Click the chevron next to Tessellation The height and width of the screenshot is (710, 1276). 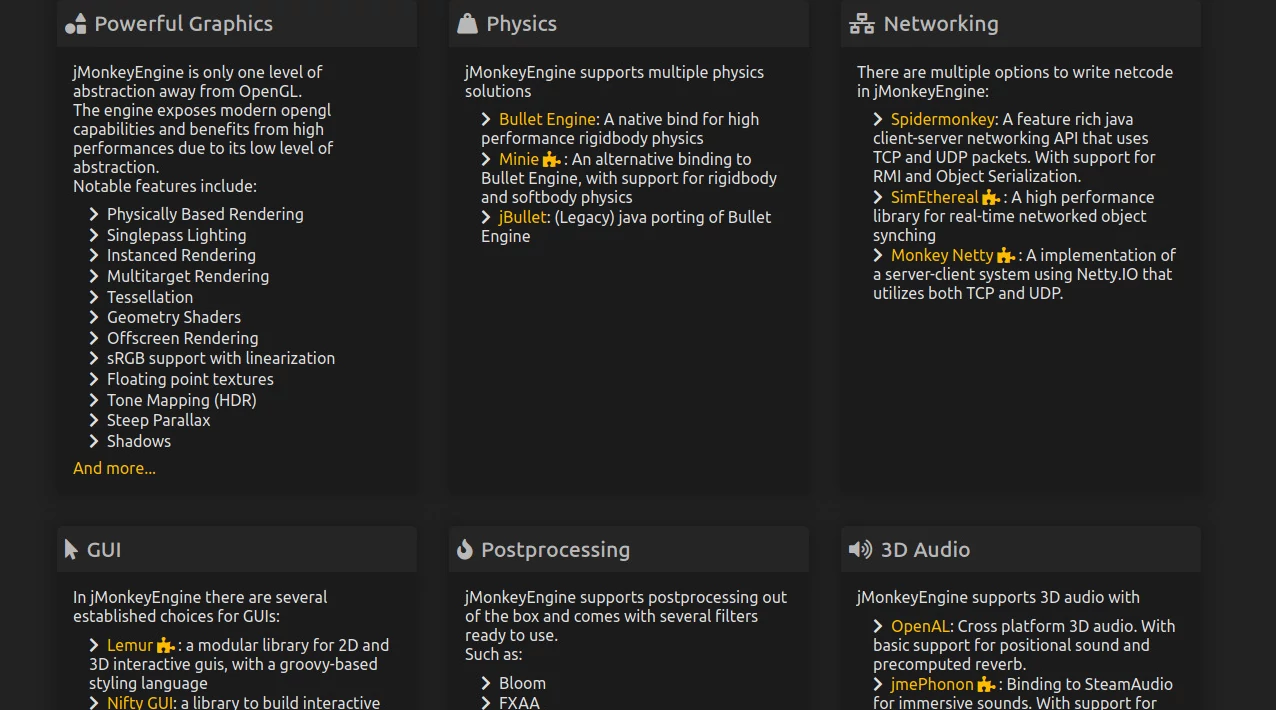pyautogui.click(x=94, y=297)
